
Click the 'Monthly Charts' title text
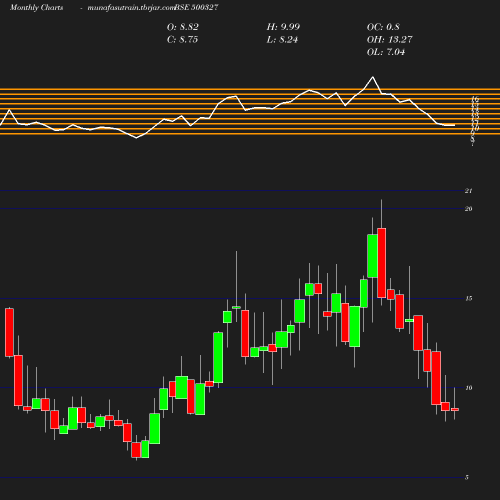point(36,7)
